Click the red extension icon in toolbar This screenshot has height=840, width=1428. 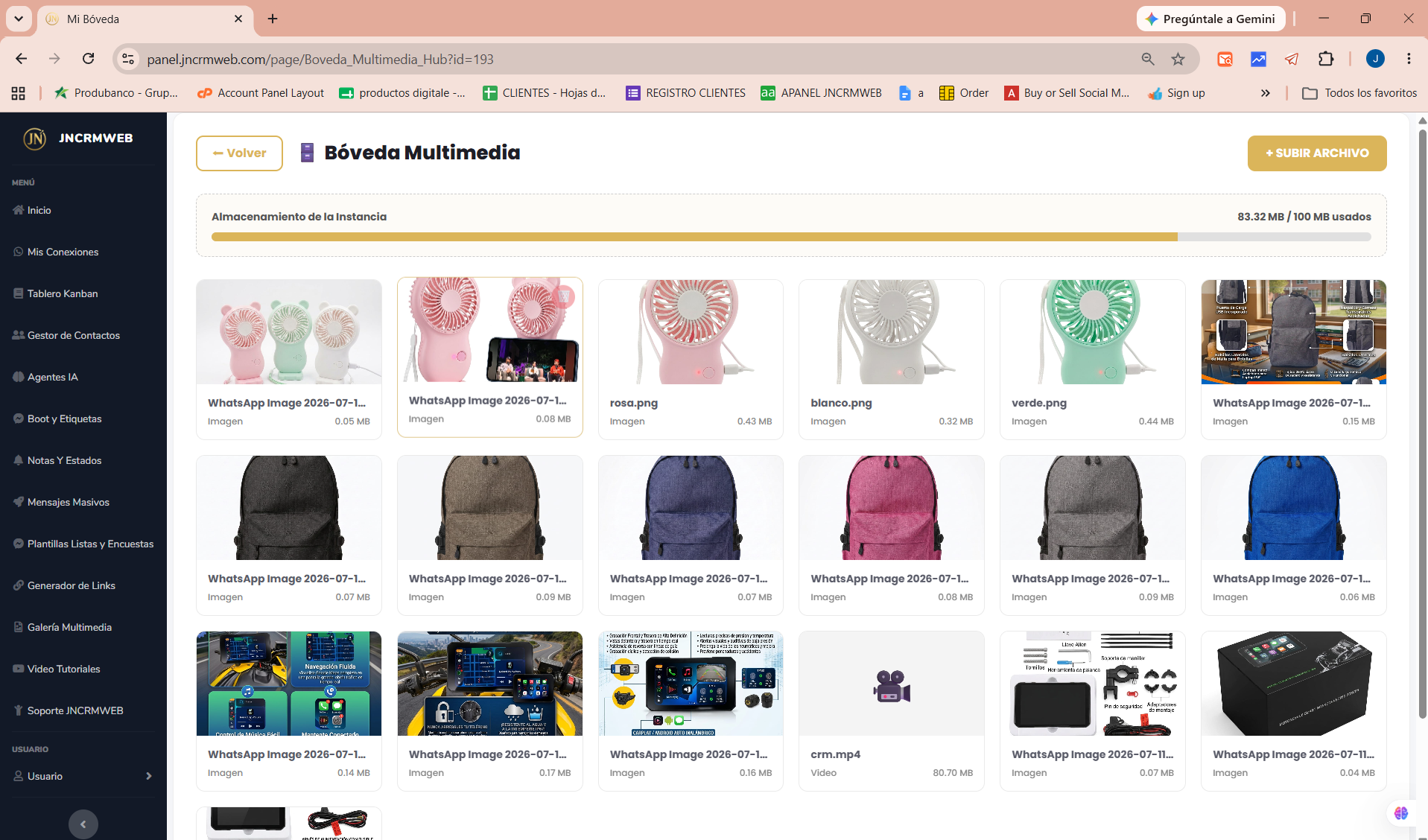[x=1225, y=59]
